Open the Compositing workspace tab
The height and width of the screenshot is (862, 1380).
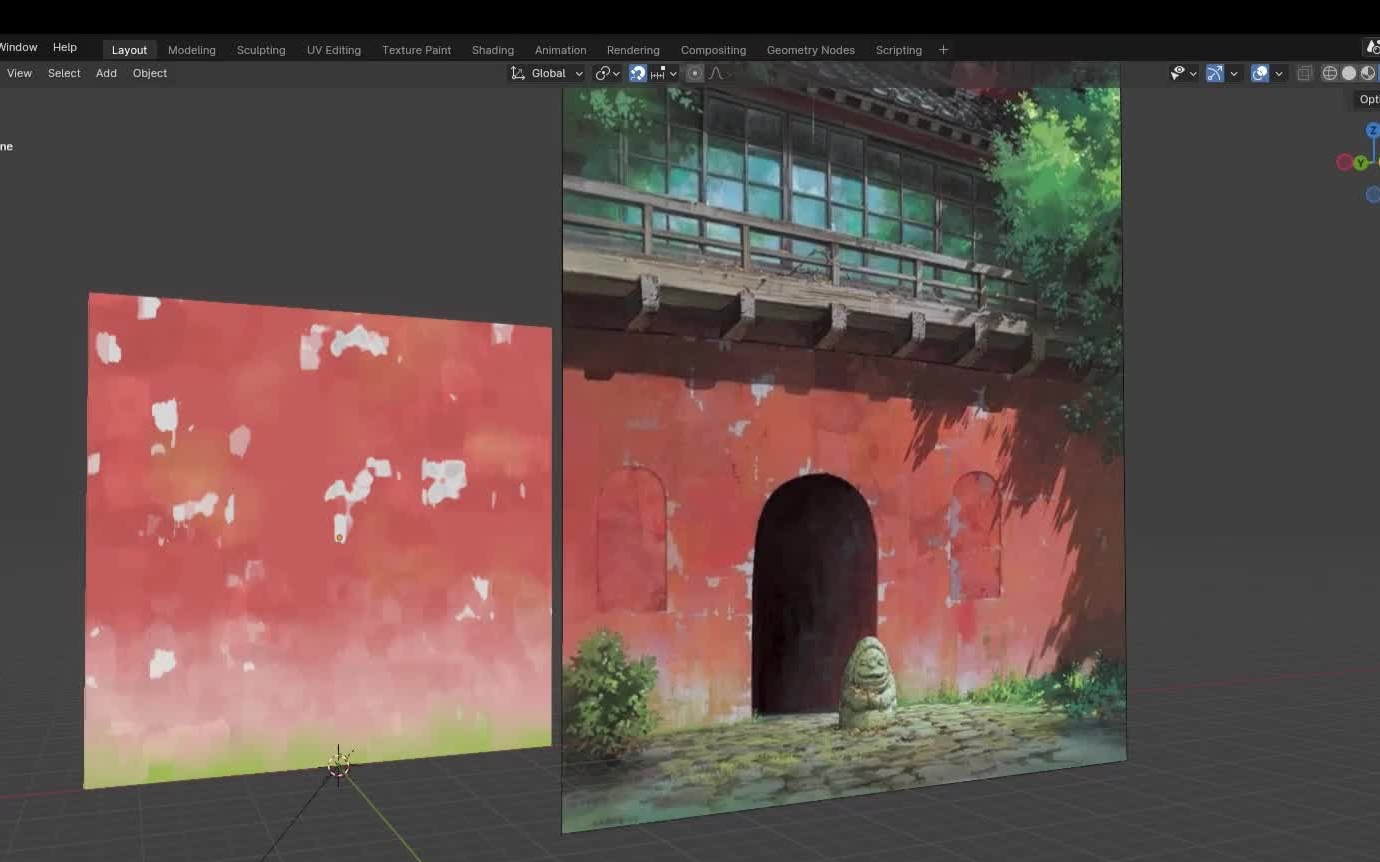tap(713, 49)
